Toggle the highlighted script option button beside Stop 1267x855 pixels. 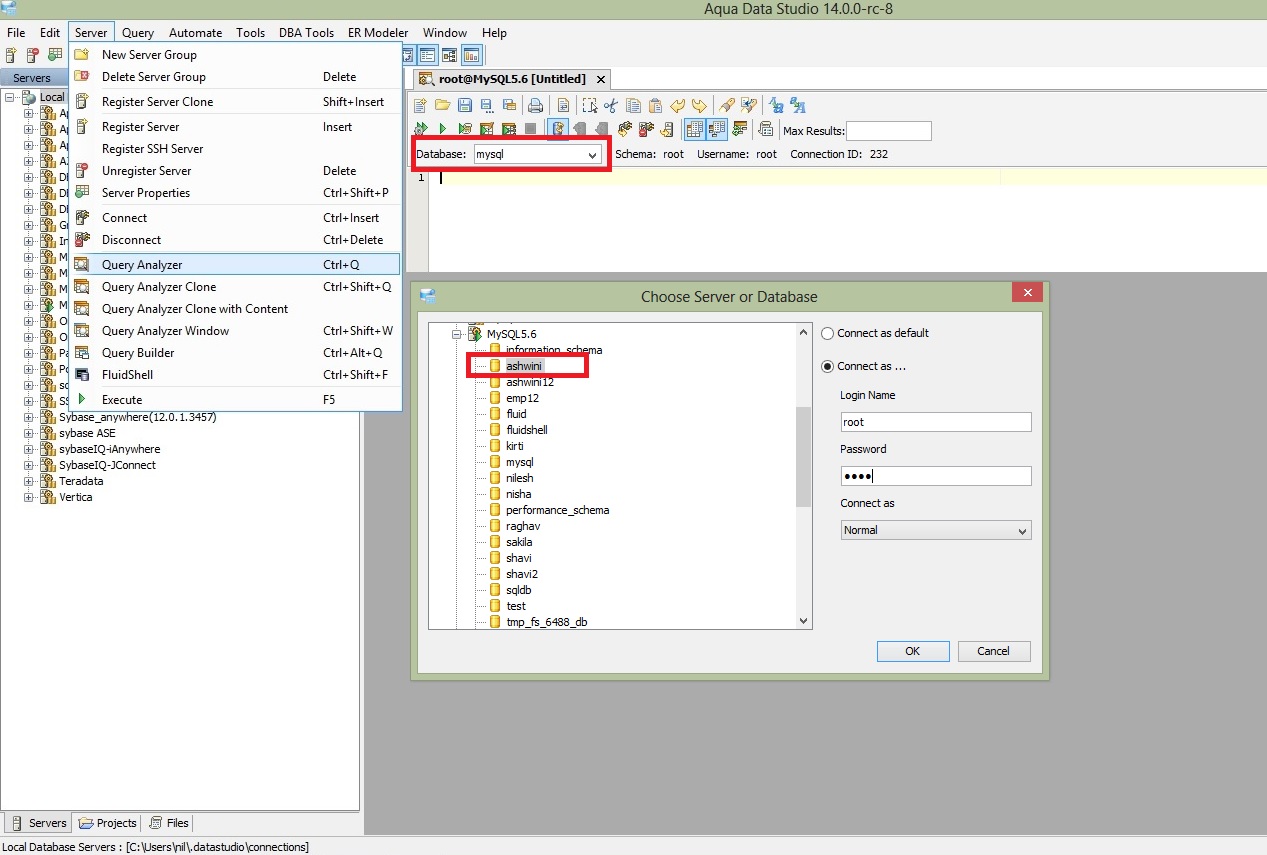point(559,128)
